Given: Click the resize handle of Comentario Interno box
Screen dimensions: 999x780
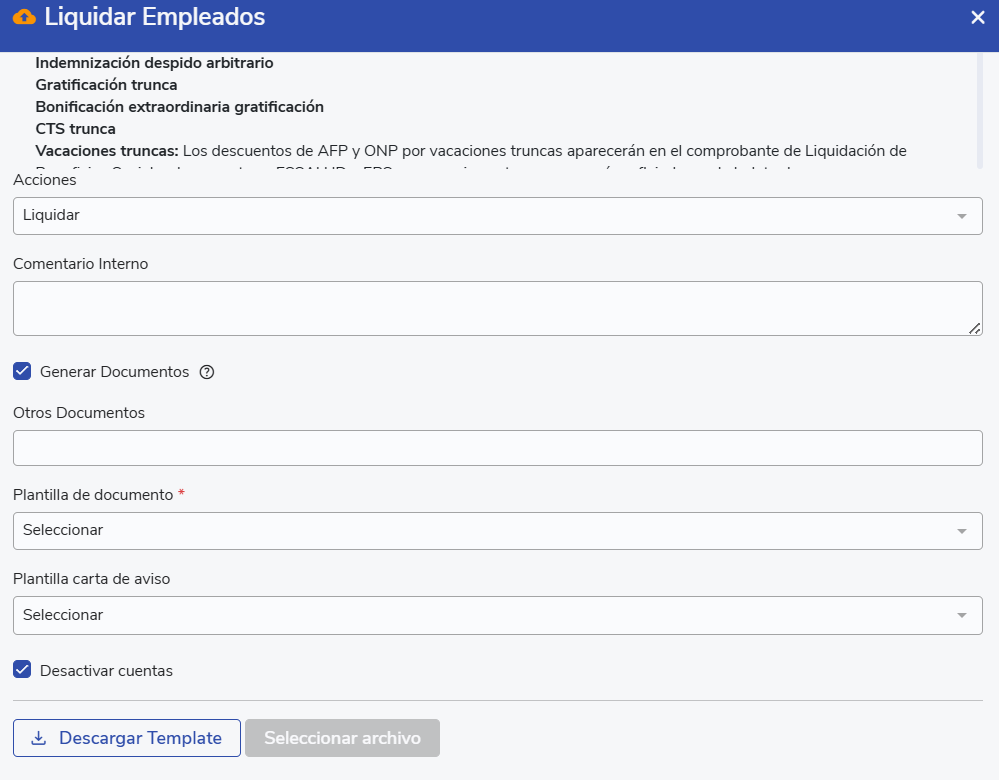Looking at the screenshot, I should [974, 327].
